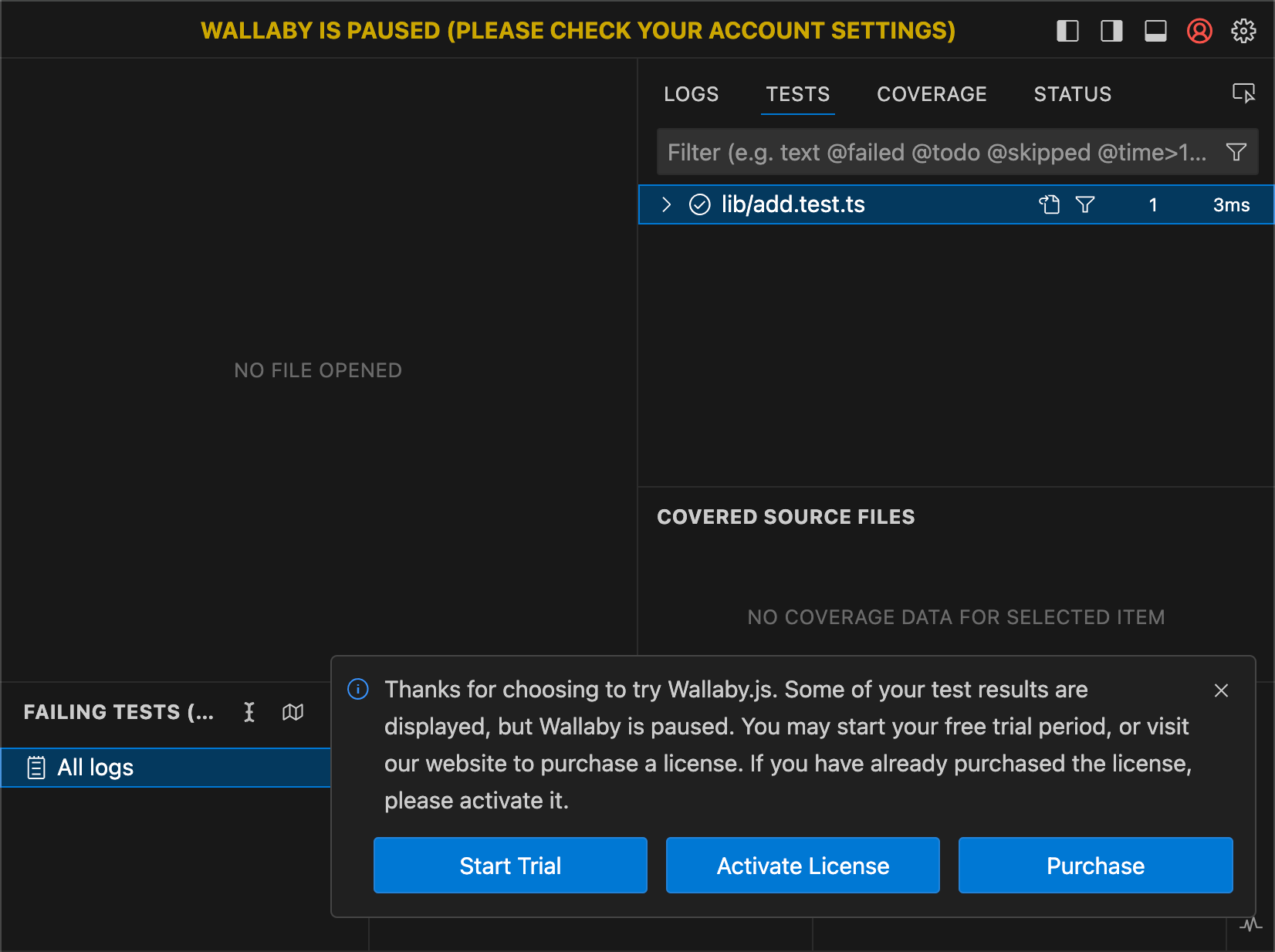
Task: Toggle the left sidebar layout icon
Action: pyautogui.click(x=1067, y=31)
